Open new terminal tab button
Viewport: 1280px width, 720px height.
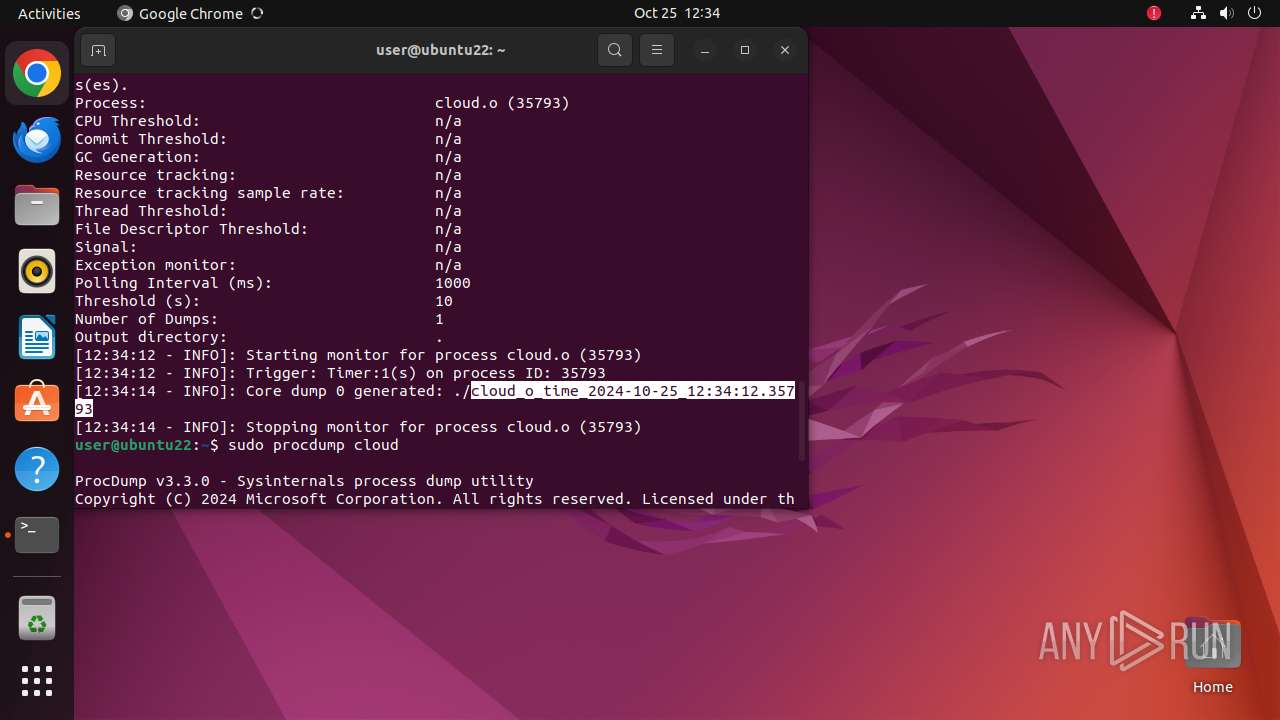click(x=98, y=50)
